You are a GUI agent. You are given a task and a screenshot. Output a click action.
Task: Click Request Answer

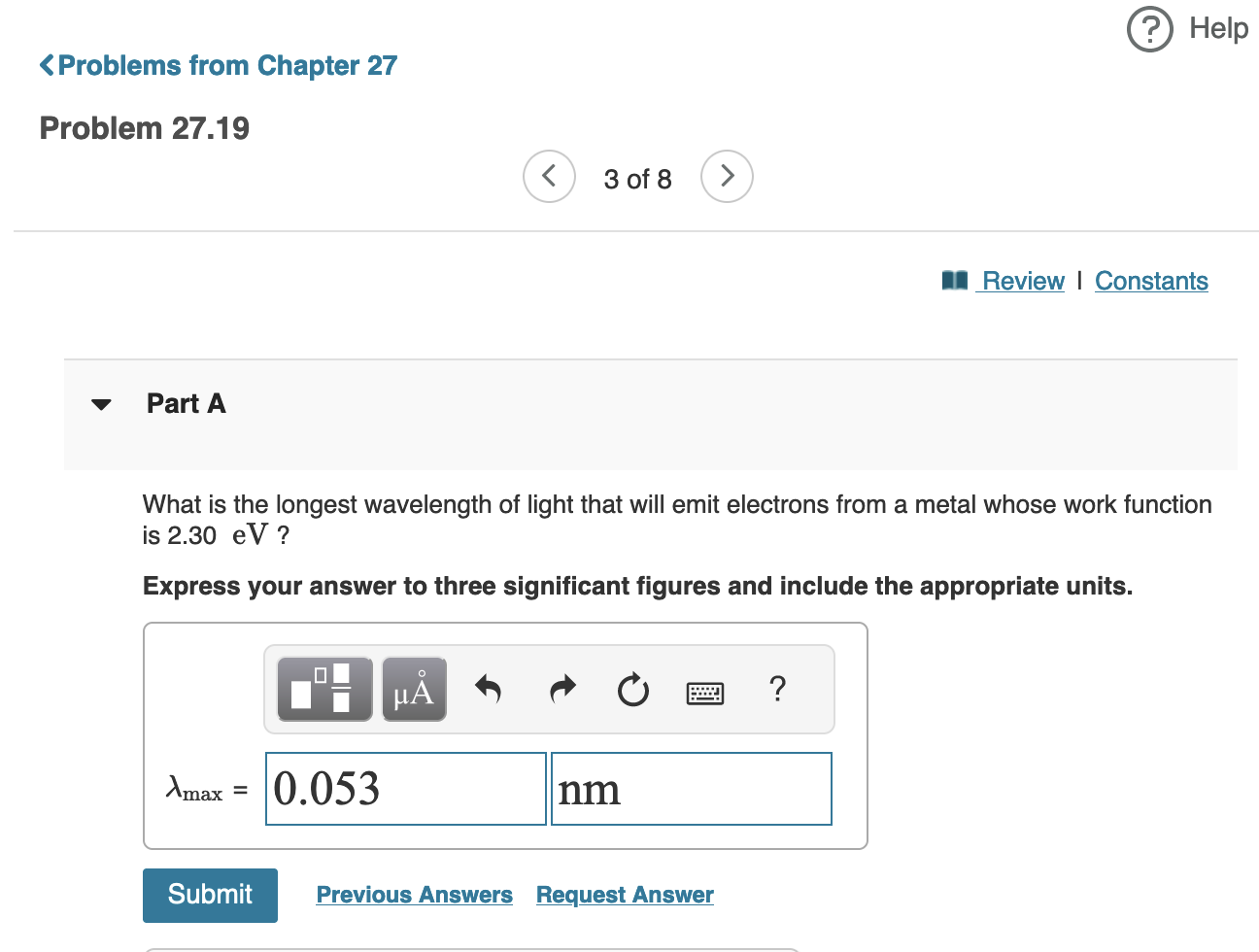pyautogui.click(x=625, y=895)
